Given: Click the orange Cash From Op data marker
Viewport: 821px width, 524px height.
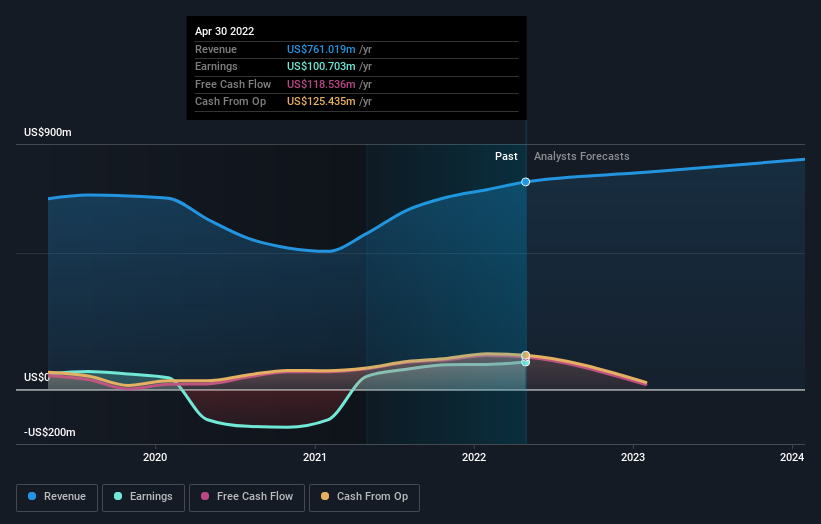Looking at the screenshot, I should click(x=525, y=355).
